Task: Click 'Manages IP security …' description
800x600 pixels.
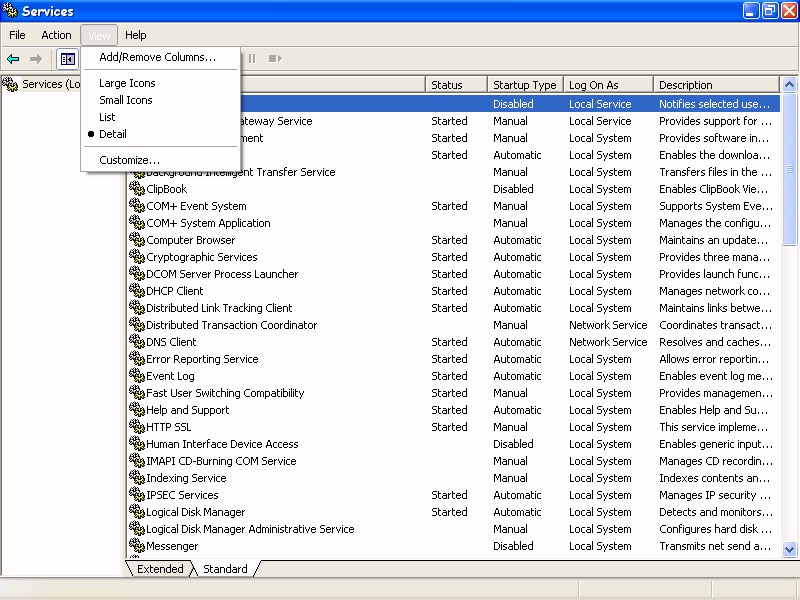Action: click(x=715, y=495)
